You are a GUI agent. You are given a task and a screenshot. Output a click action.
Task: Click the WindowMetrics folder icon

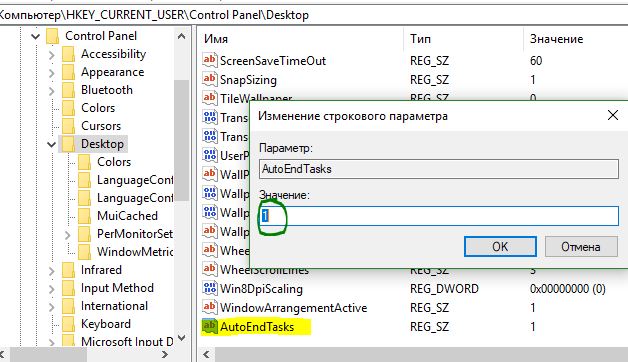[85, 252]
